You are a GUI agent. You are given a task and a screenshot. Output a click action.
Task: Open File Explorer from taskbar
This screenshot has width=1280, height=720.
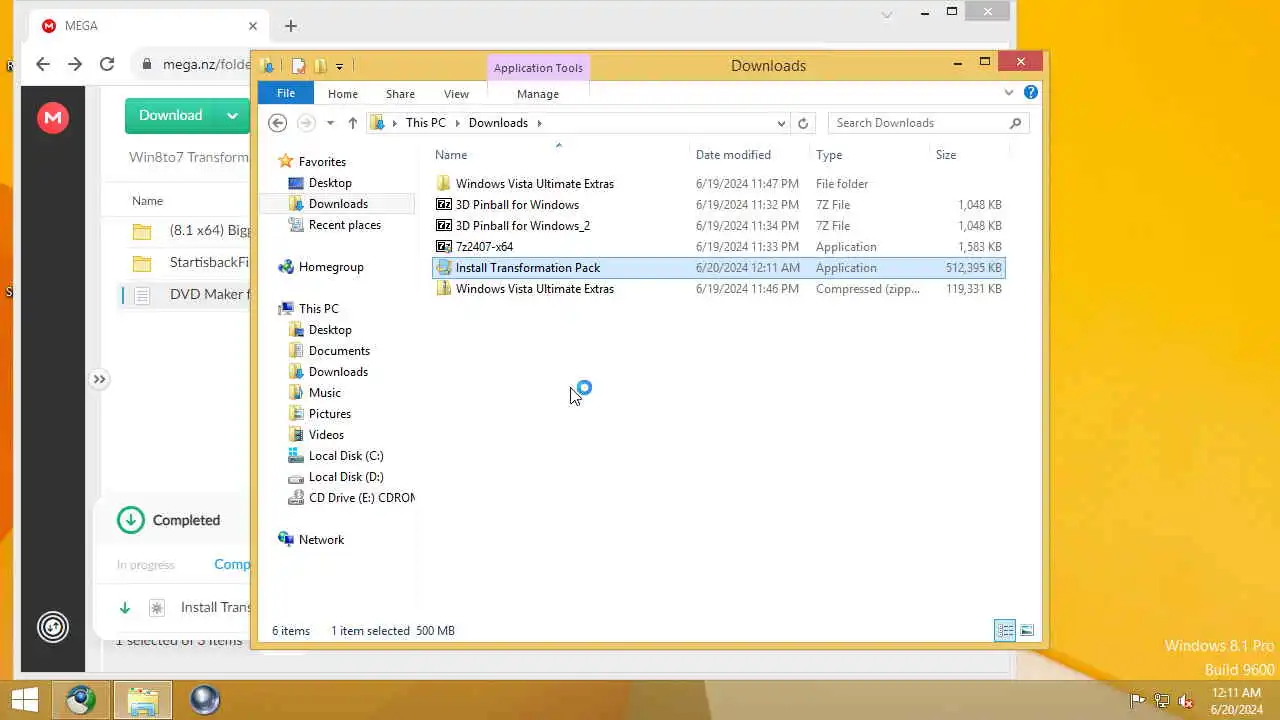(143, 700)
